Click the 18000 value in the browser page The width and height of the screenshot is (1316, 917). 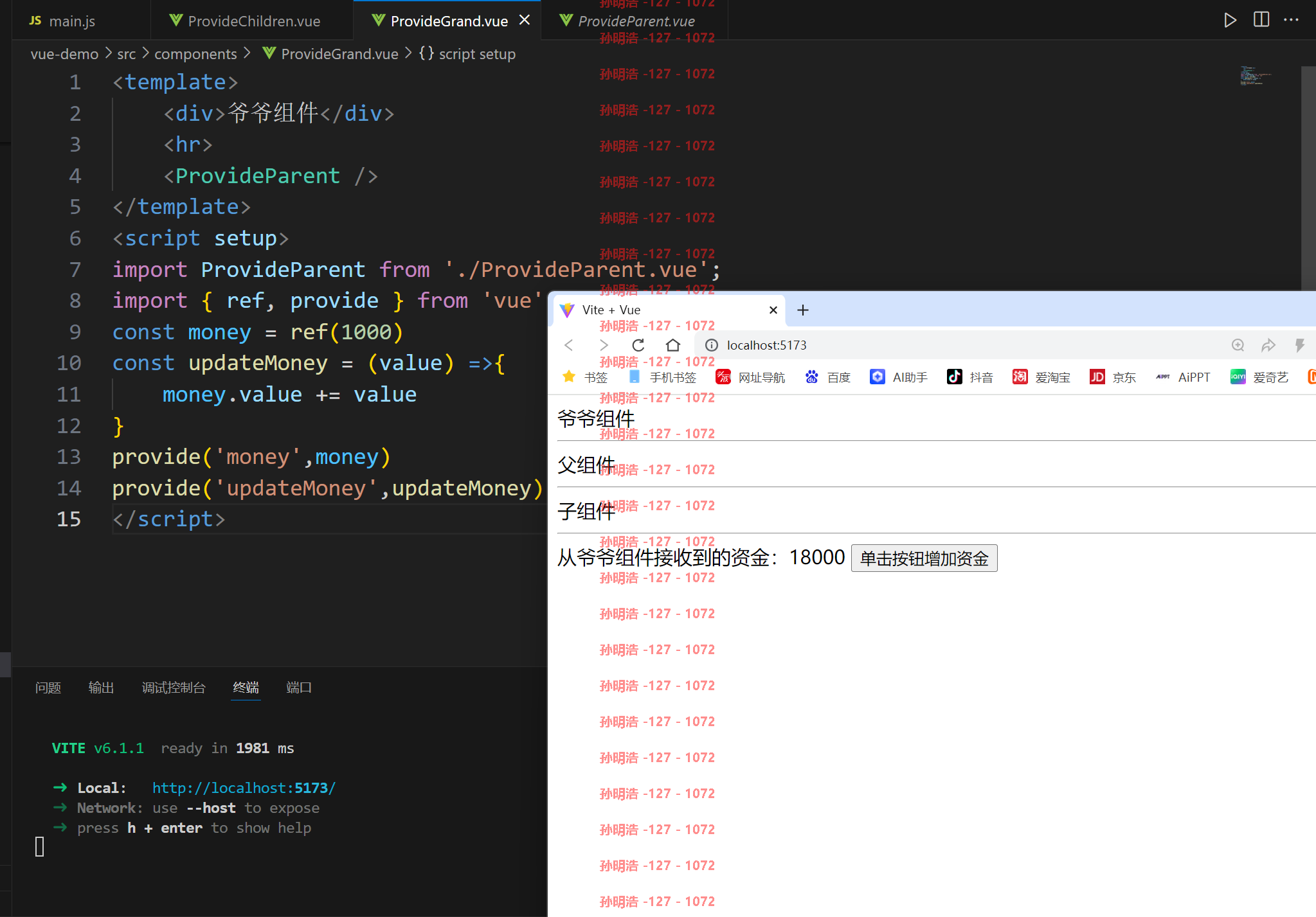[816, 557]
